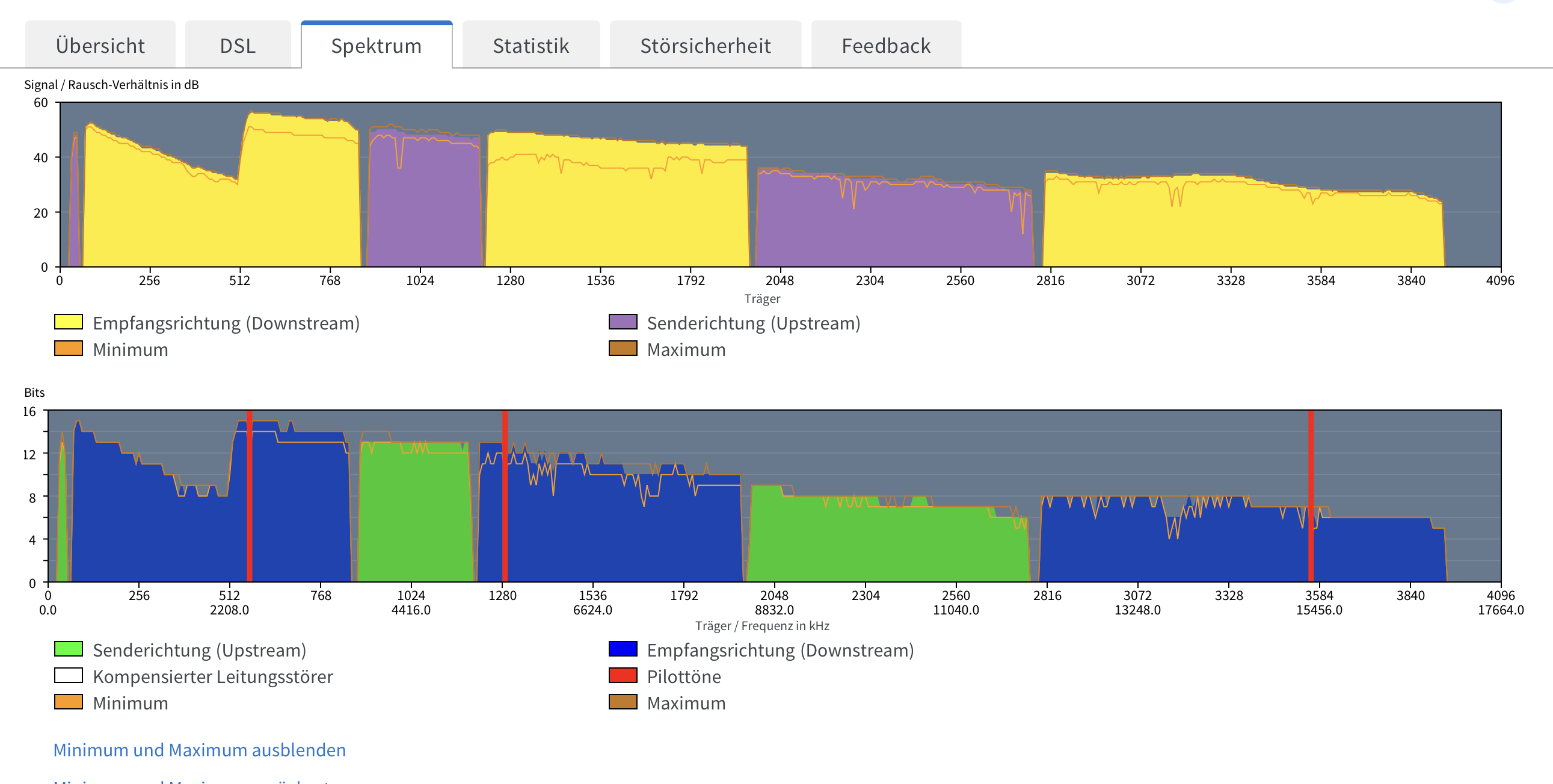Click brown Maximum swatch under SNR chart
The height and width of the screenshot is (784, 1553).
point(623,349)
